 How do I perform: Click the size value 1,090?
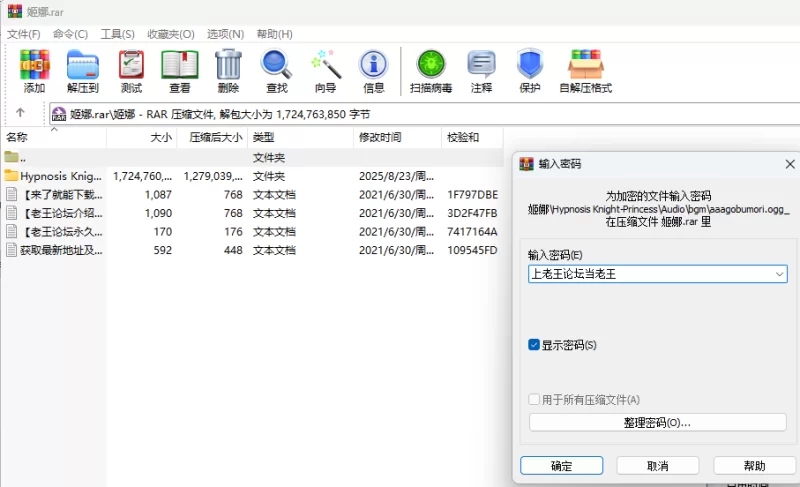click(158, 213)
